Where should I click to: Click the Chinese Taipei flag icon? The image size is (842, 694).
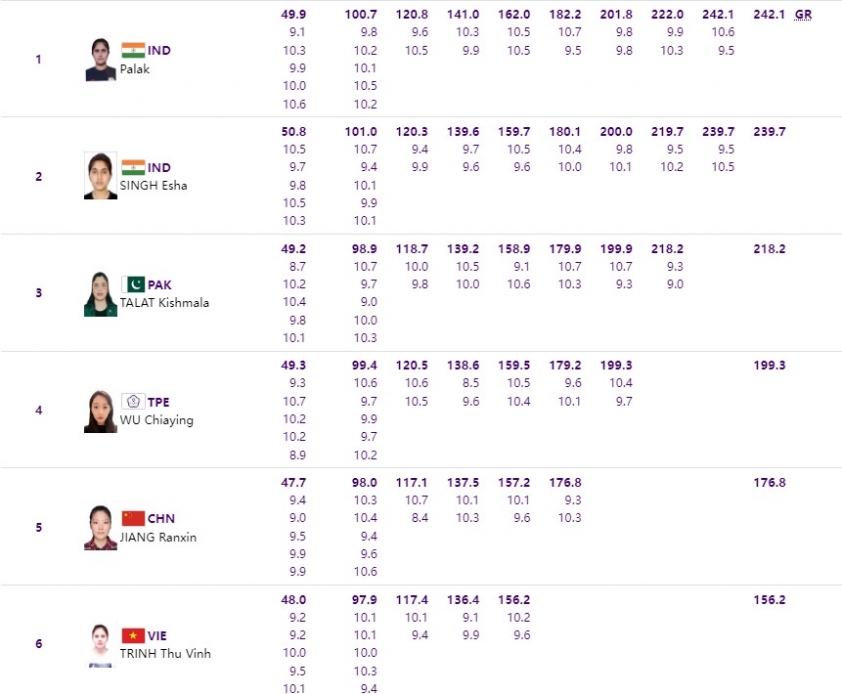[133, 401]
